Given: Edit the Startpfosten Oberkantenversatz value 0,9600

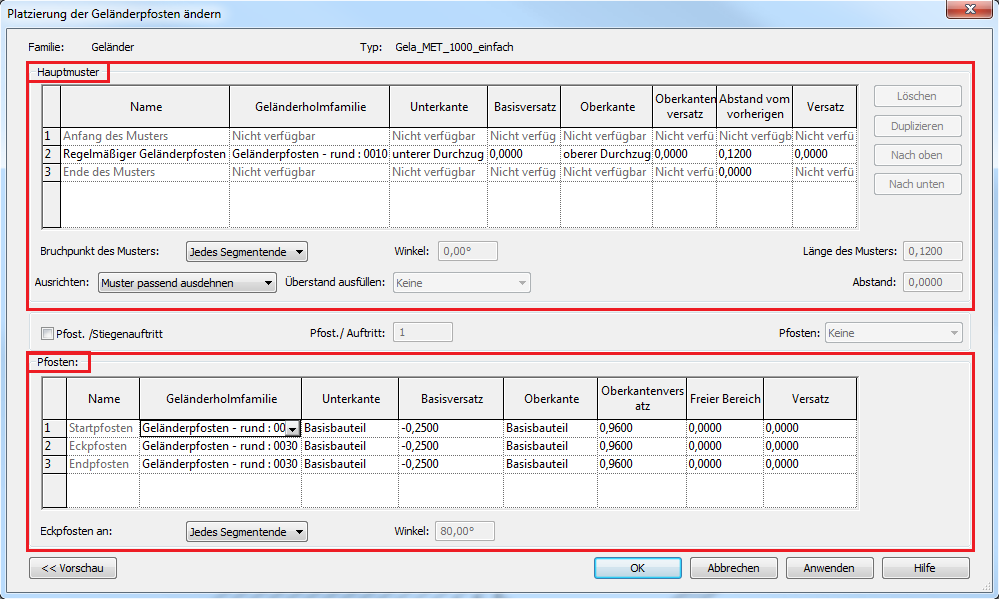Looking at the screenshot, I should coord(640,428).
